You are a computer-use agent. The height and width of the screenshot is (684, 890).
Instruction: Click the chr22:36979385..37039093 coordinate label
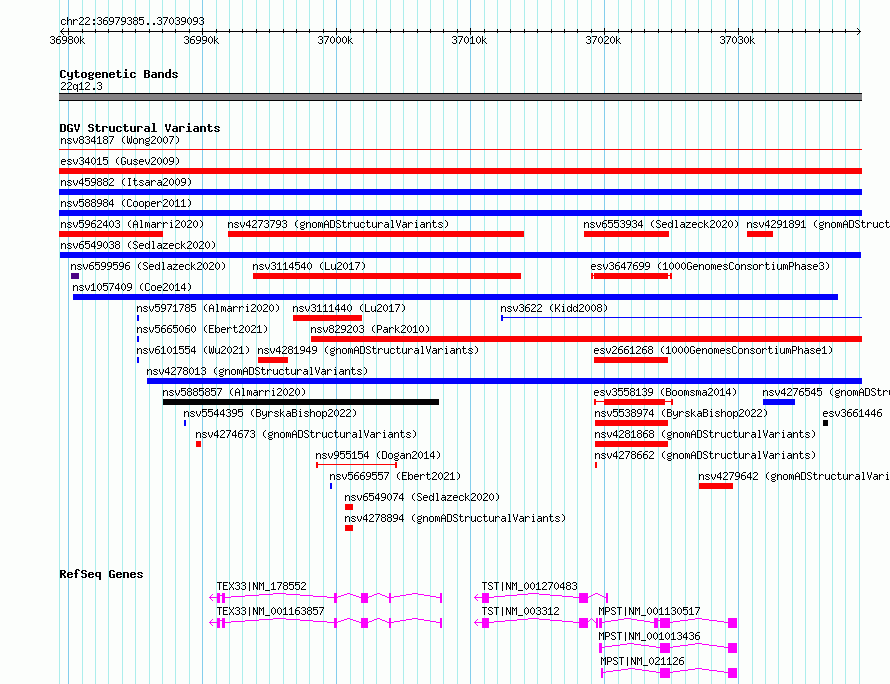point(132,22)
